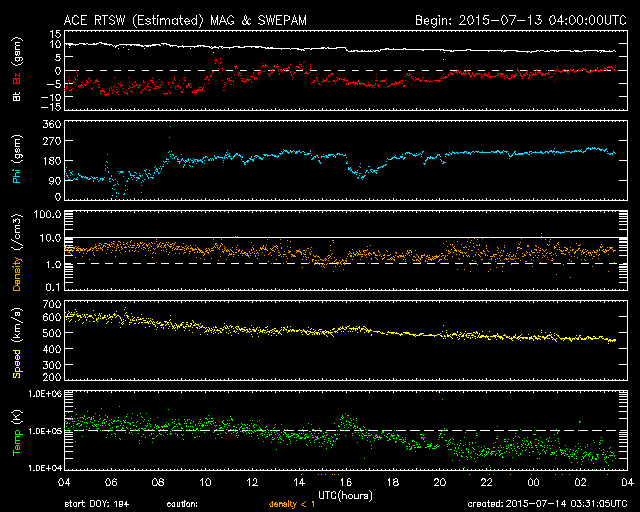Click the "1.0E+06" tick on the Temp axis

pos(45,394)
